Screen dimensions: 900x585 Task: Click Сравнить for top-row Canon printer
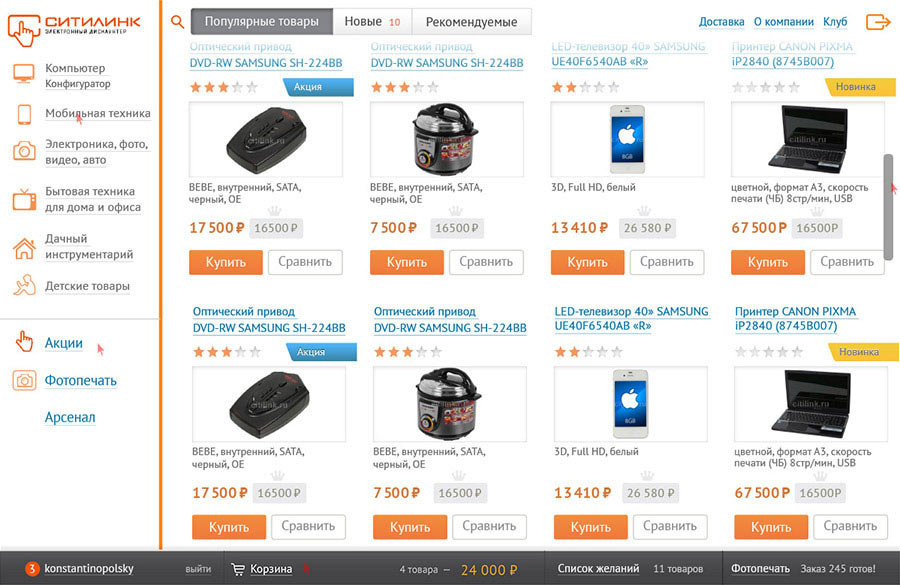[846, 262]
